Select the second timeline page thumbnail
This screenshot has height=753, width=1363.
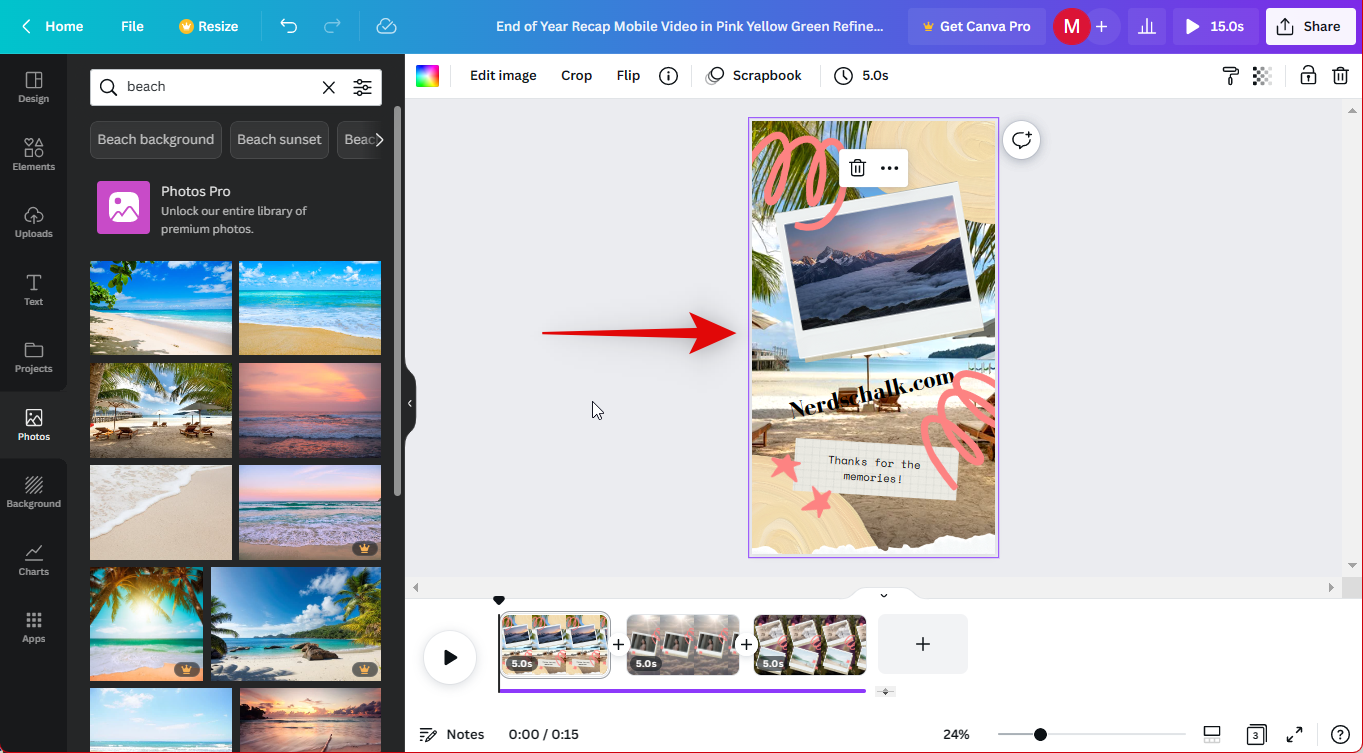(x=683, y=645)
